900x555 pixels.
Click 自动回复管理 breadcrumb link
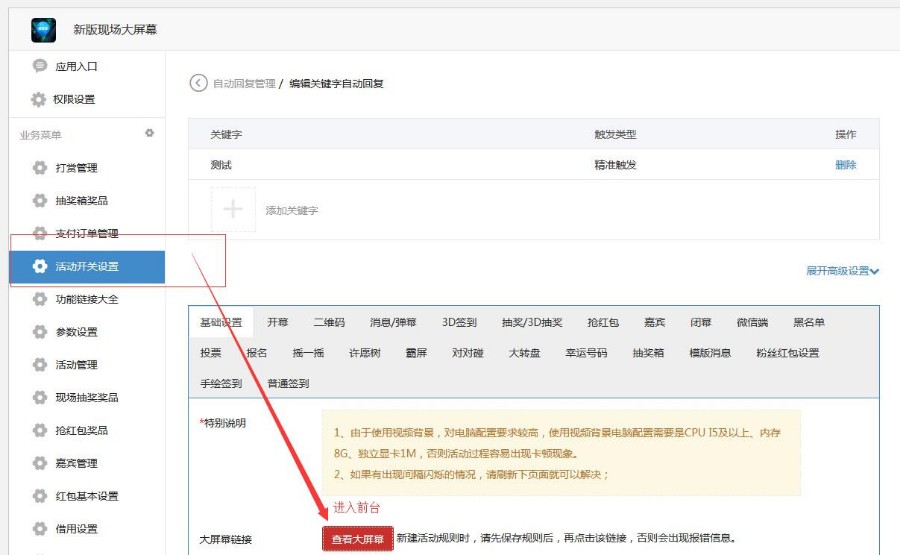pyautogui.click(x=244, y=84)
